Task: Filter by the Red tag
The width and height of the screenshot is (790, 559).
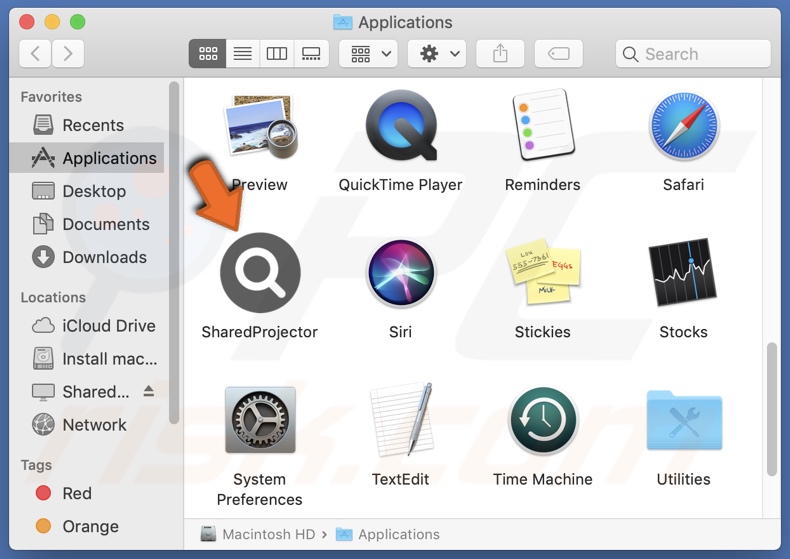Action: click(x=87, y=493)
